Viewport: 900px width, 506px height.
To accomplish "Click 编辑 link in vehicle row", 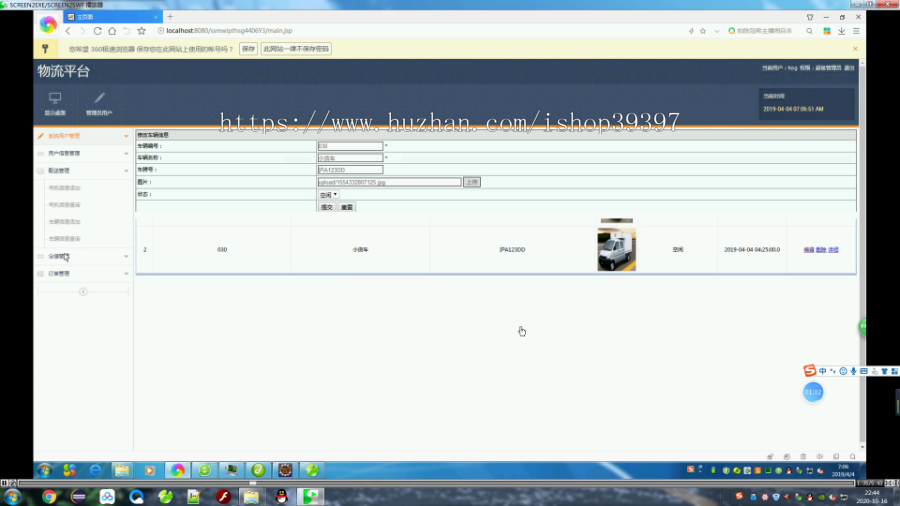I will point(808,250).
